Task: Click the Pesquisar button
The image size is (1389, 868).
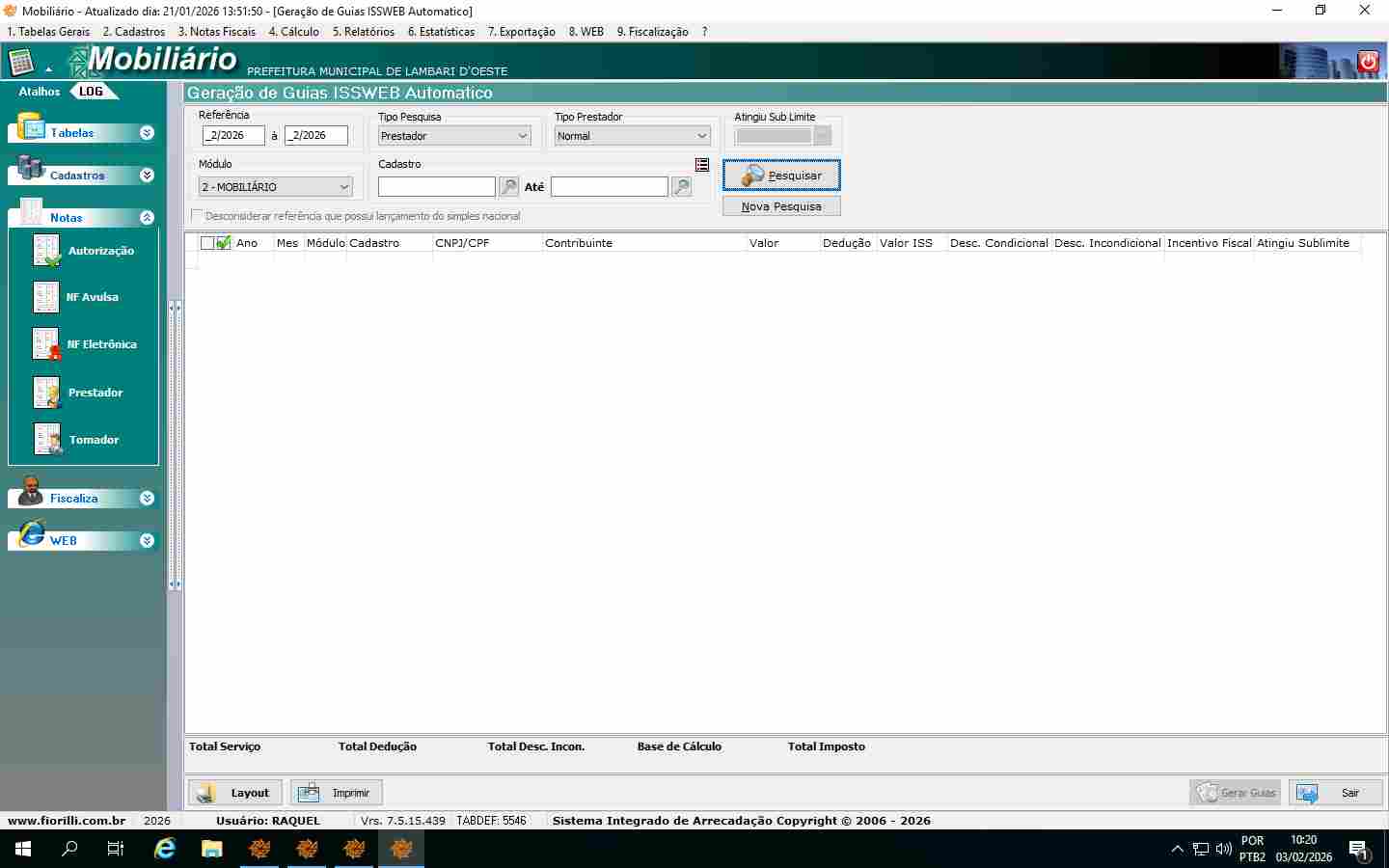Action: pyautogui.click(x=781, y=176)
